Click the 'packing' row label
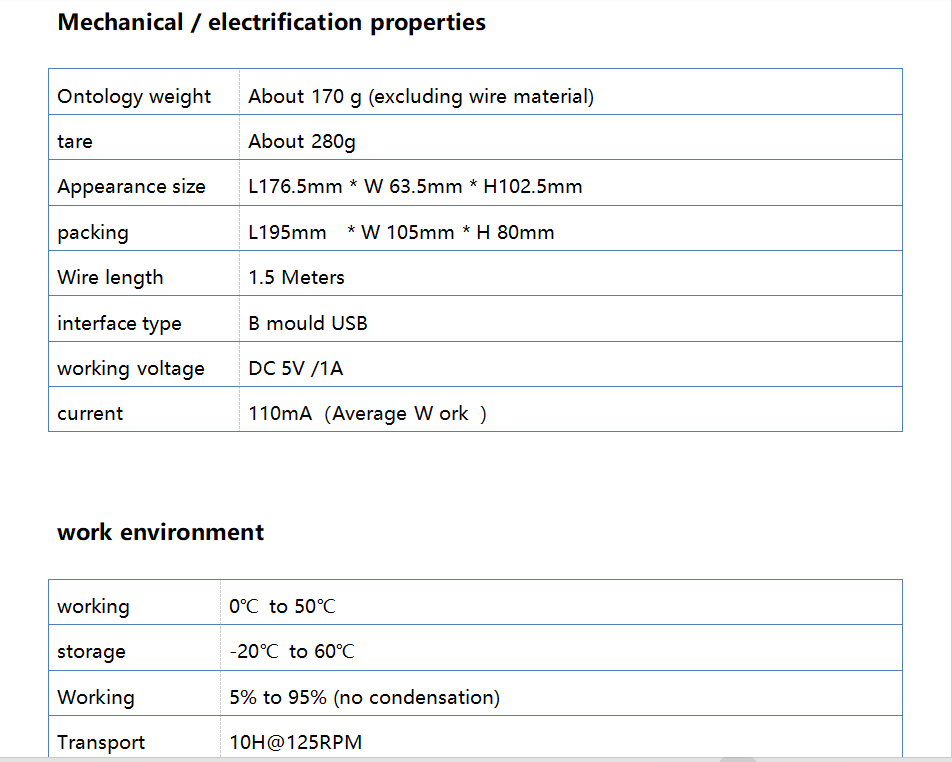 93,233
